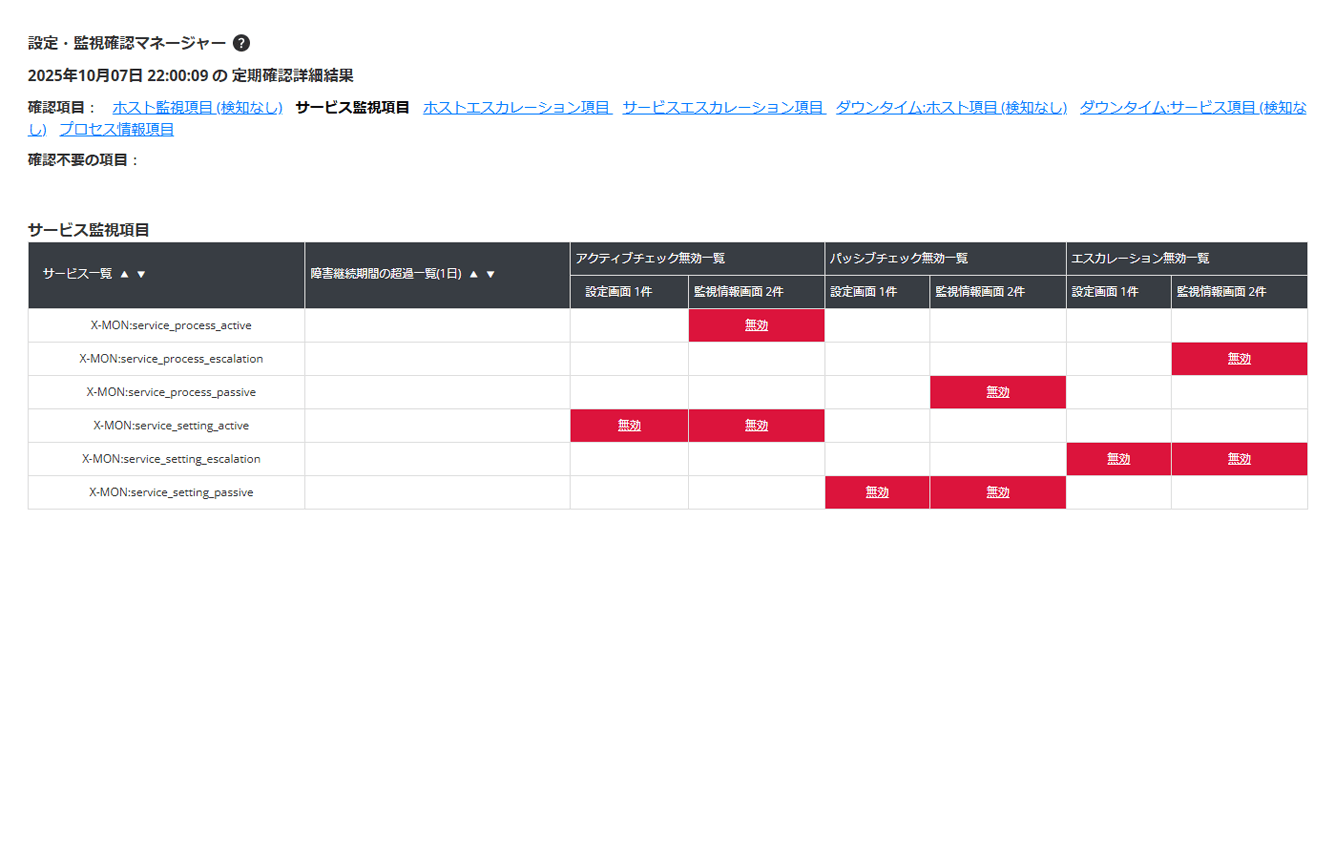The height and width of the screenshot is (863, 1329).
Task: Open the プロセス情報項目 link
Action: 116,129
